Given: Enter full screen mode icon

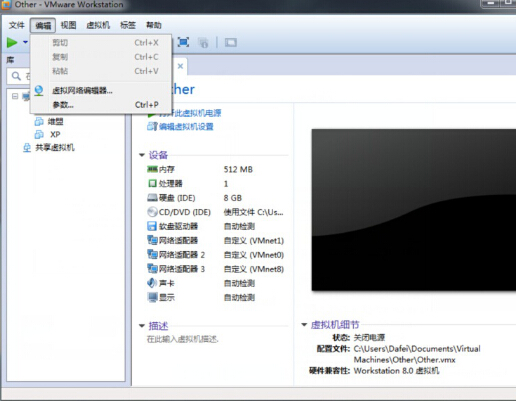Looking at the screenshot, I should (x=183, y=42).
